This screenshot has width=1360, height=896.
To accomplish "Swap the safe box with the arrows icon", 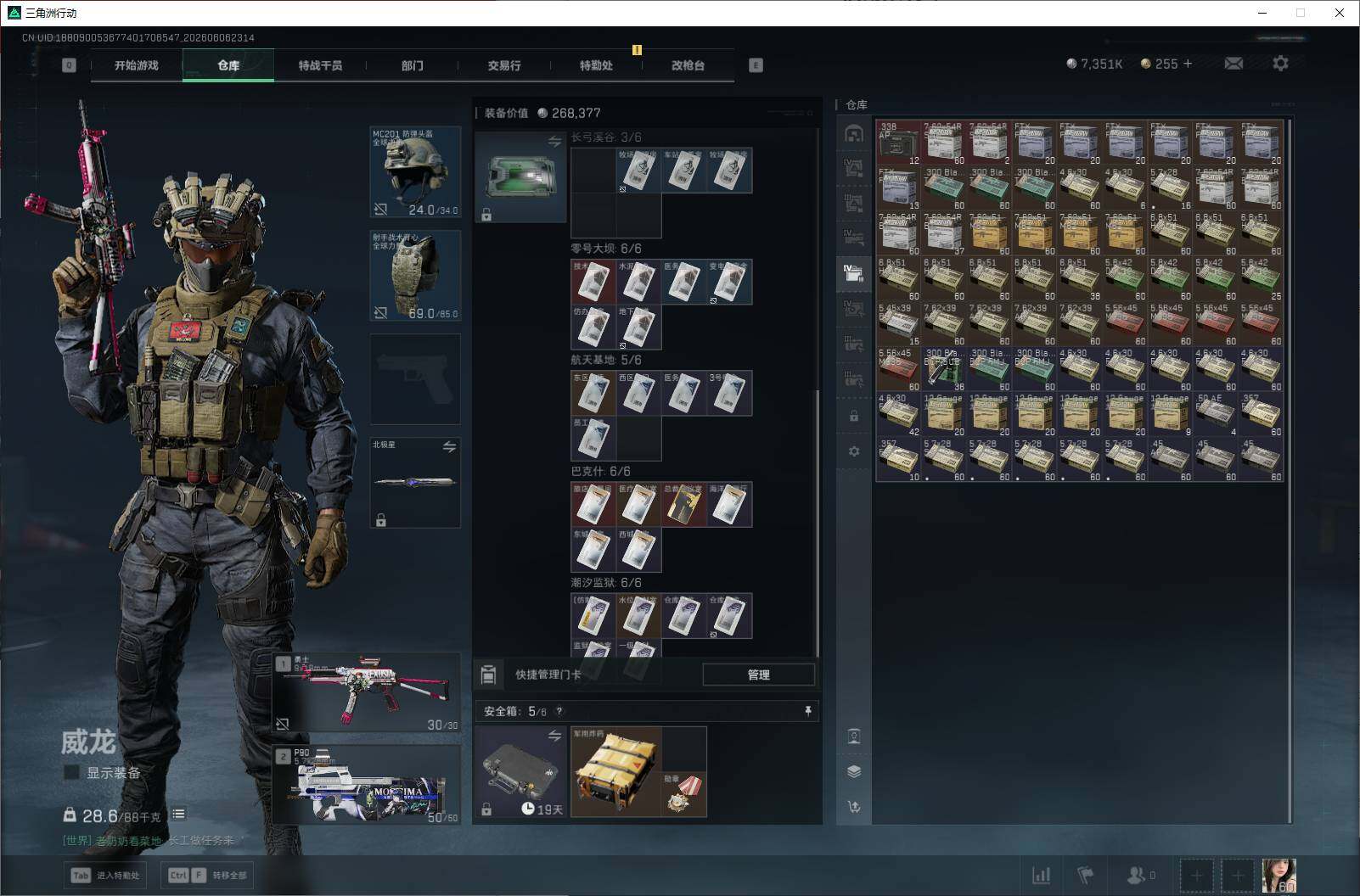I will pyautogui.click(x=554, y=736).
